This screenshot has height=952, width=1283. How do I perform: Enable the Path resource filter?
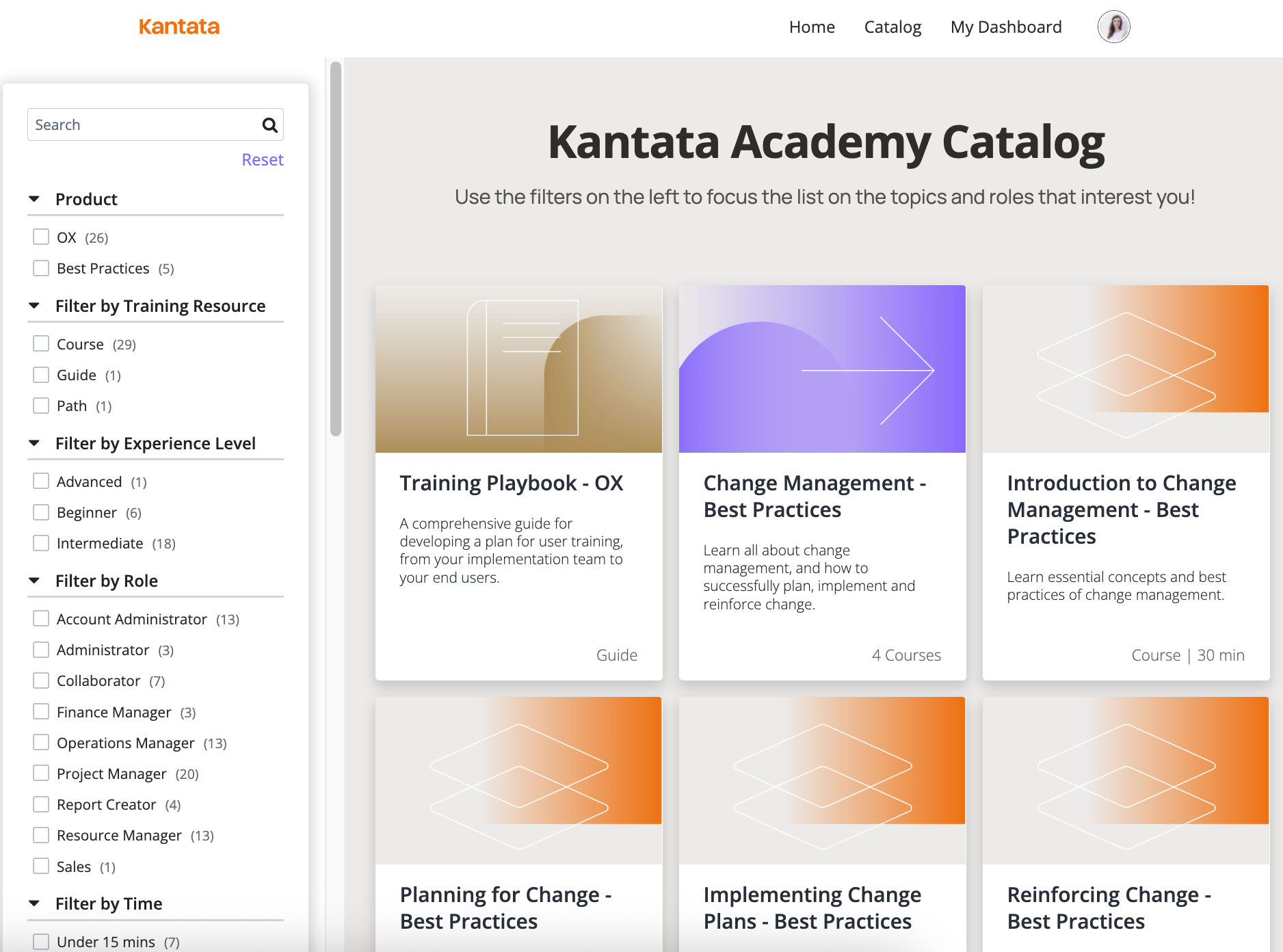[41, 406]
